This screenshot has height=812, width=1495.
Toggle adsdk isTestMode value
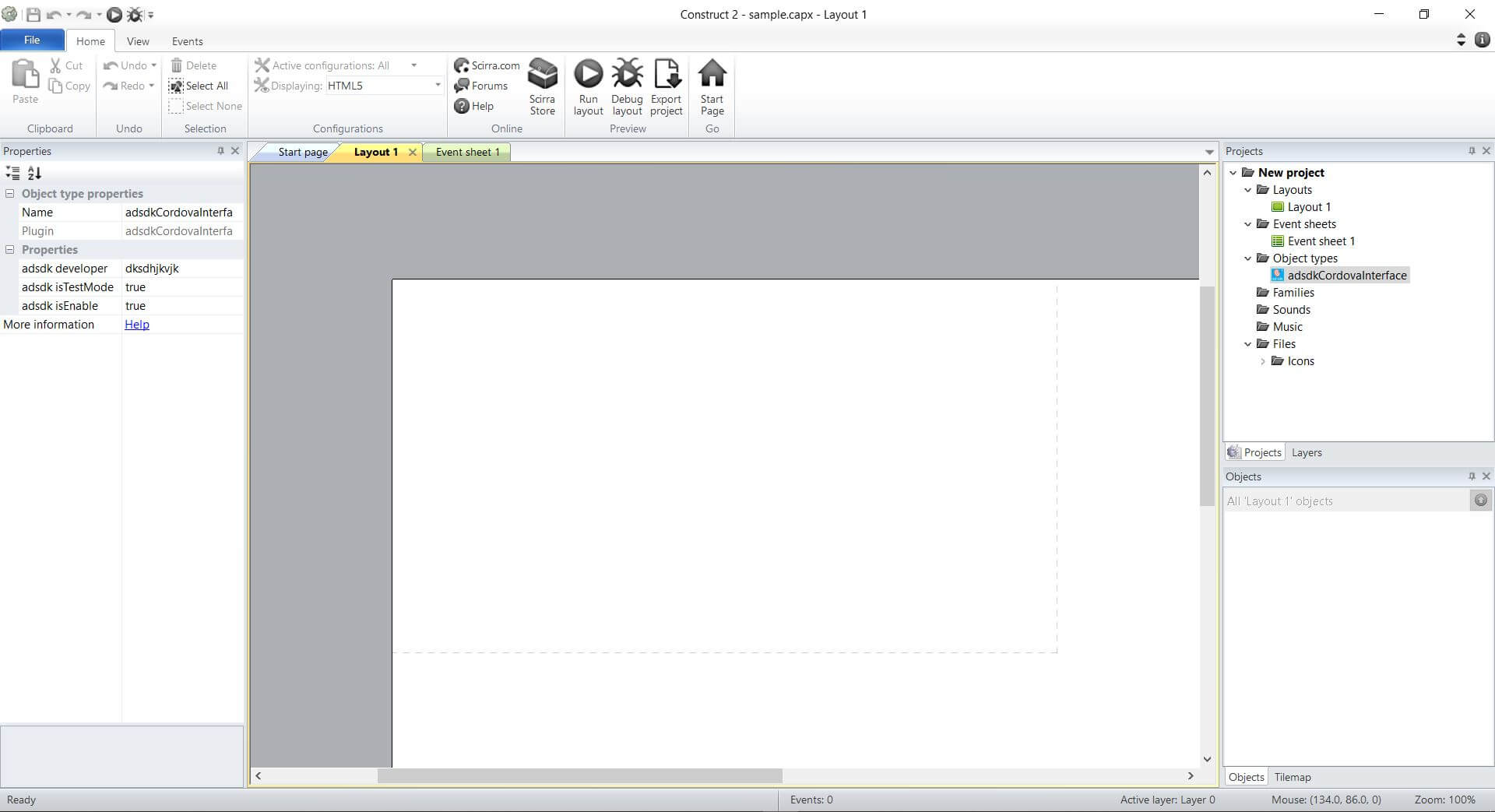pyautogui.click(x=182, y=287)
